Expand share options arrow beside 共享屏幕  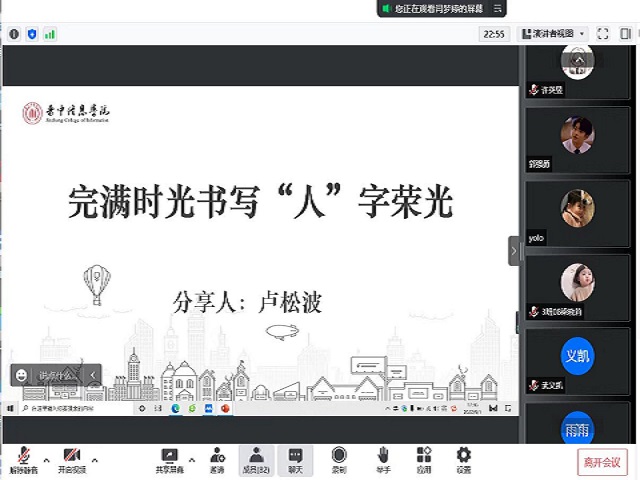[x=192, y=460]
